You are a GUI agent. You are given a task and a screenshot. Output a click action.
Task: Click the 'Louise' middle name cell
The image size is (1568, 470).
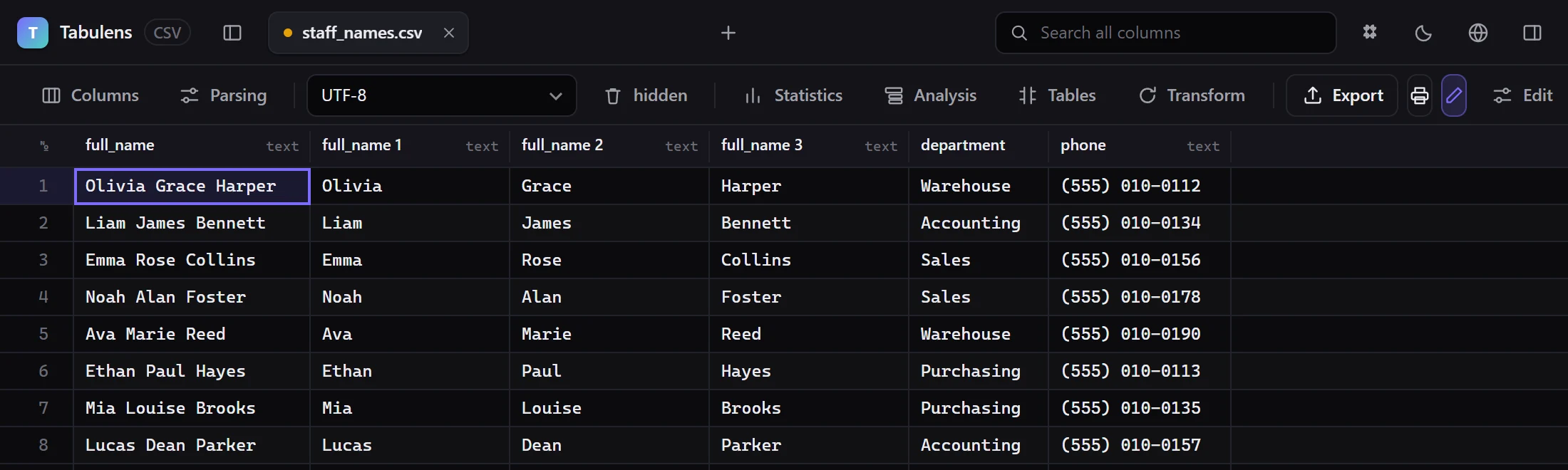[609, 409]
